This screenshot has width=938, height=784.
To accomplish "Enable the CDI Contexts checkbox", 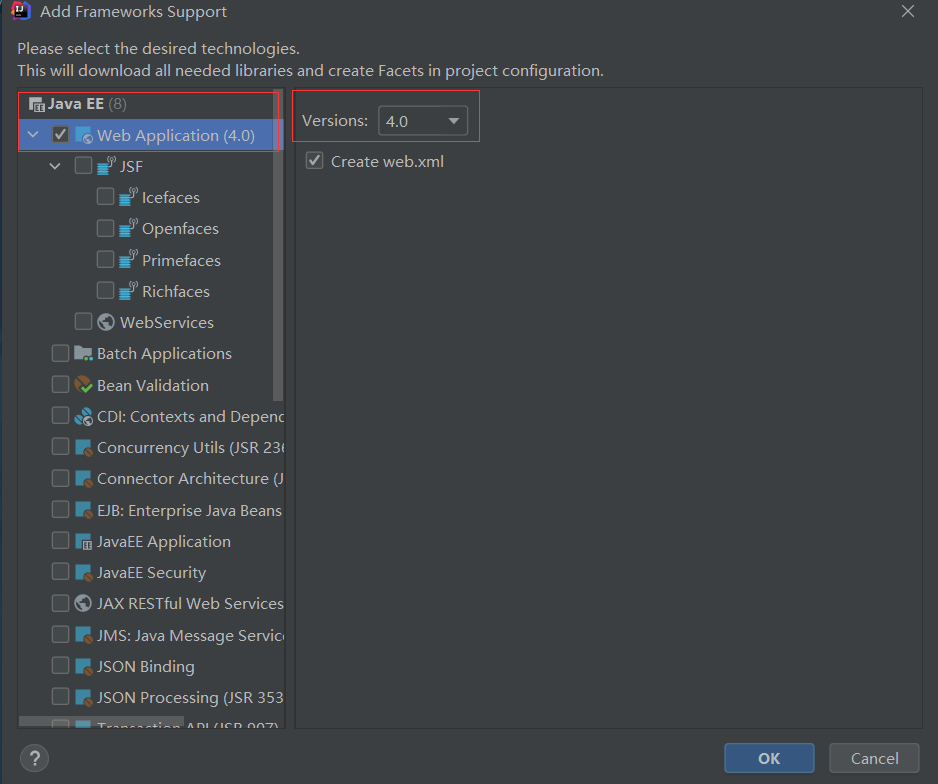I will (x=60, y=415).
